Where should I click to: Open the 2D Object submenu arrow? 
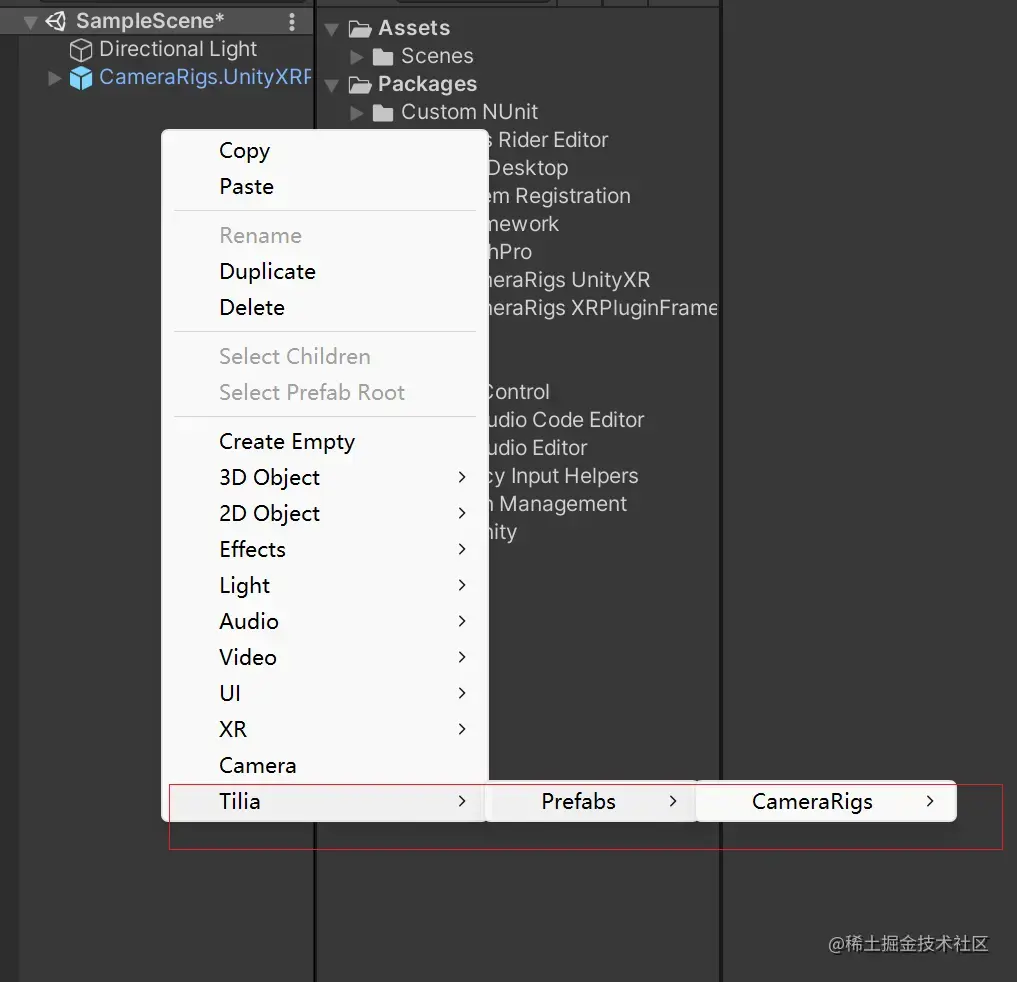pos(462,513)
